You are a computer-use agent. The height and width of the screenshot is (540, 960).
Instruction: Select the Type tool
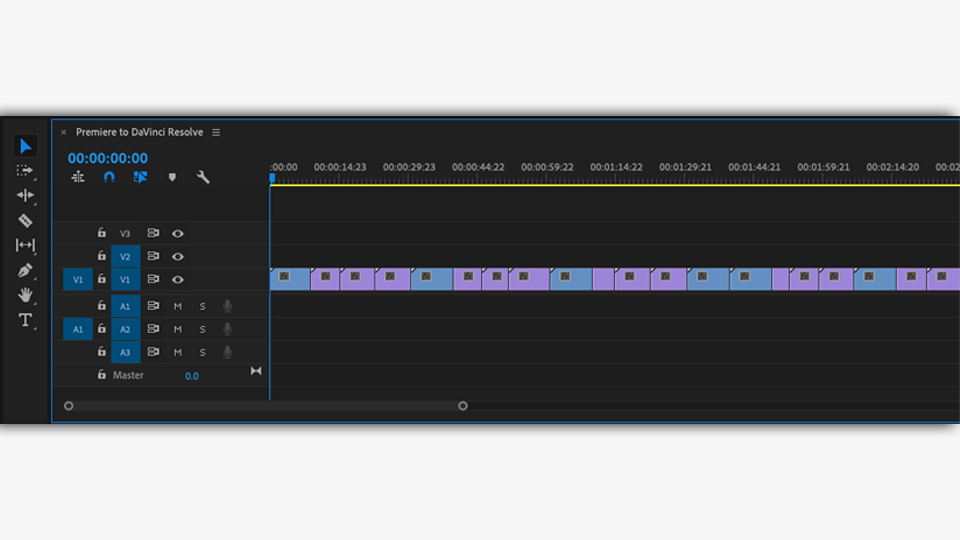25,320
